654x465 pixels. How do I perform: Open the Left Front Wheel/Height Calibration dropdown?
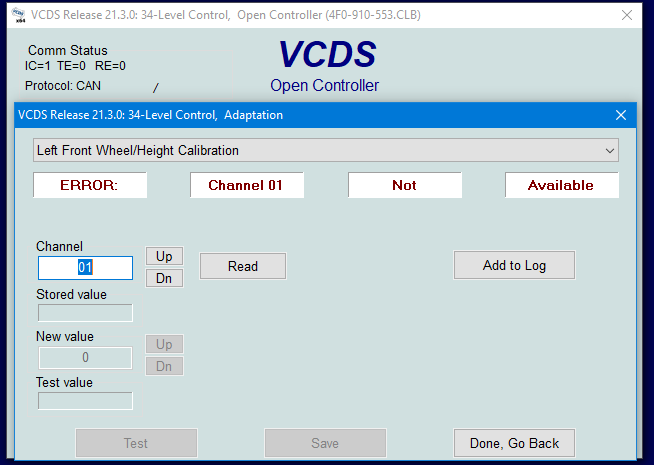point(326,150)
